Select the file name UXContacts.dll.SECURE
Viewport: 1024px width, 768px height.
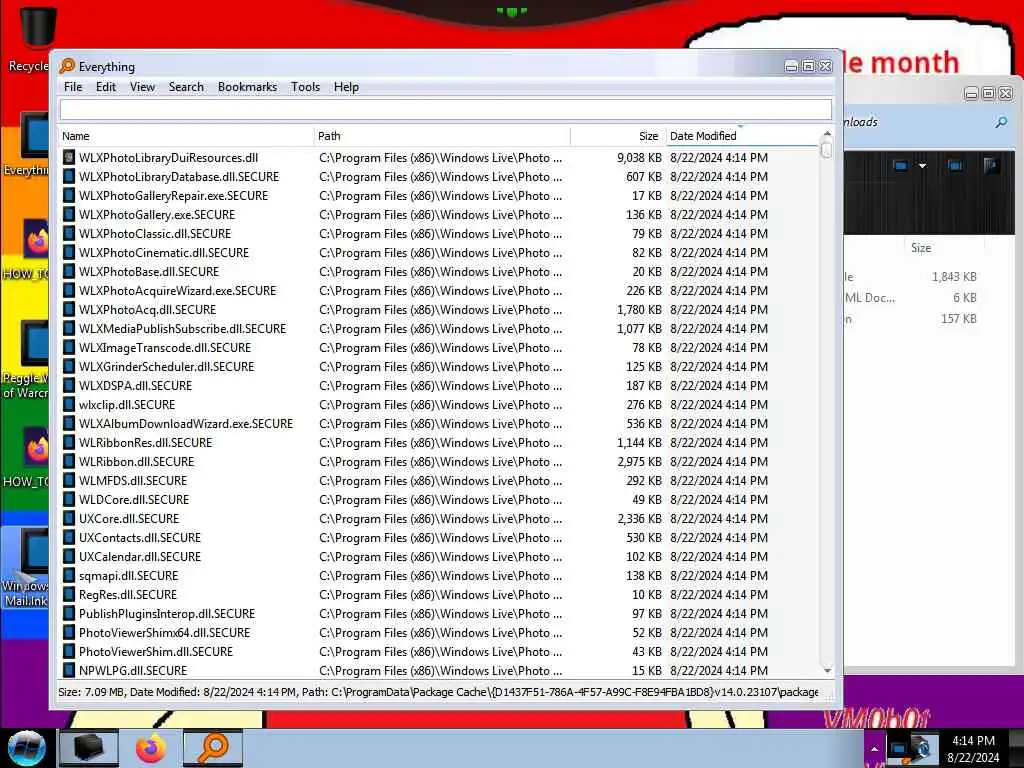point(140,537)
